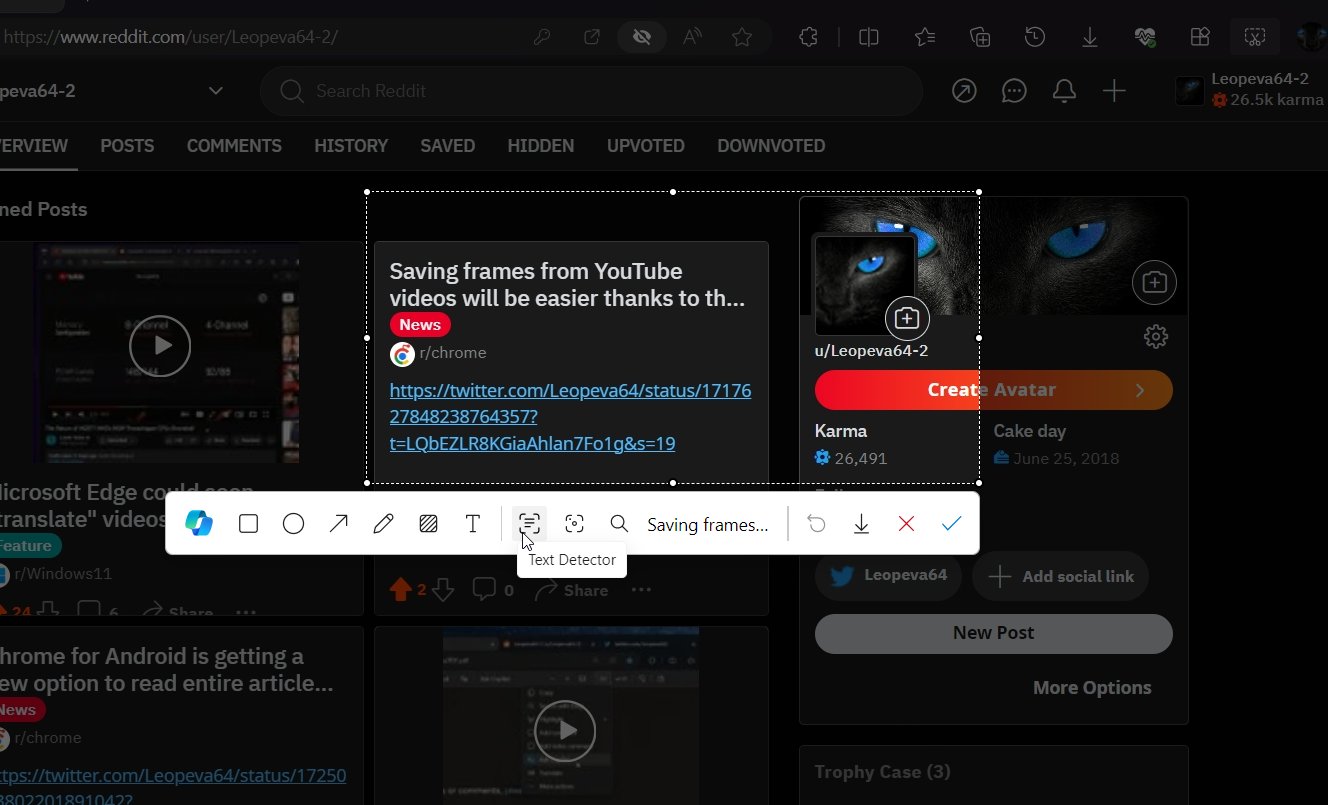Image resolution: width=1328 pixels, height=805 pixels.
Task: Open Browser Essentials heart icon
Action: [x=1145, y=37]
